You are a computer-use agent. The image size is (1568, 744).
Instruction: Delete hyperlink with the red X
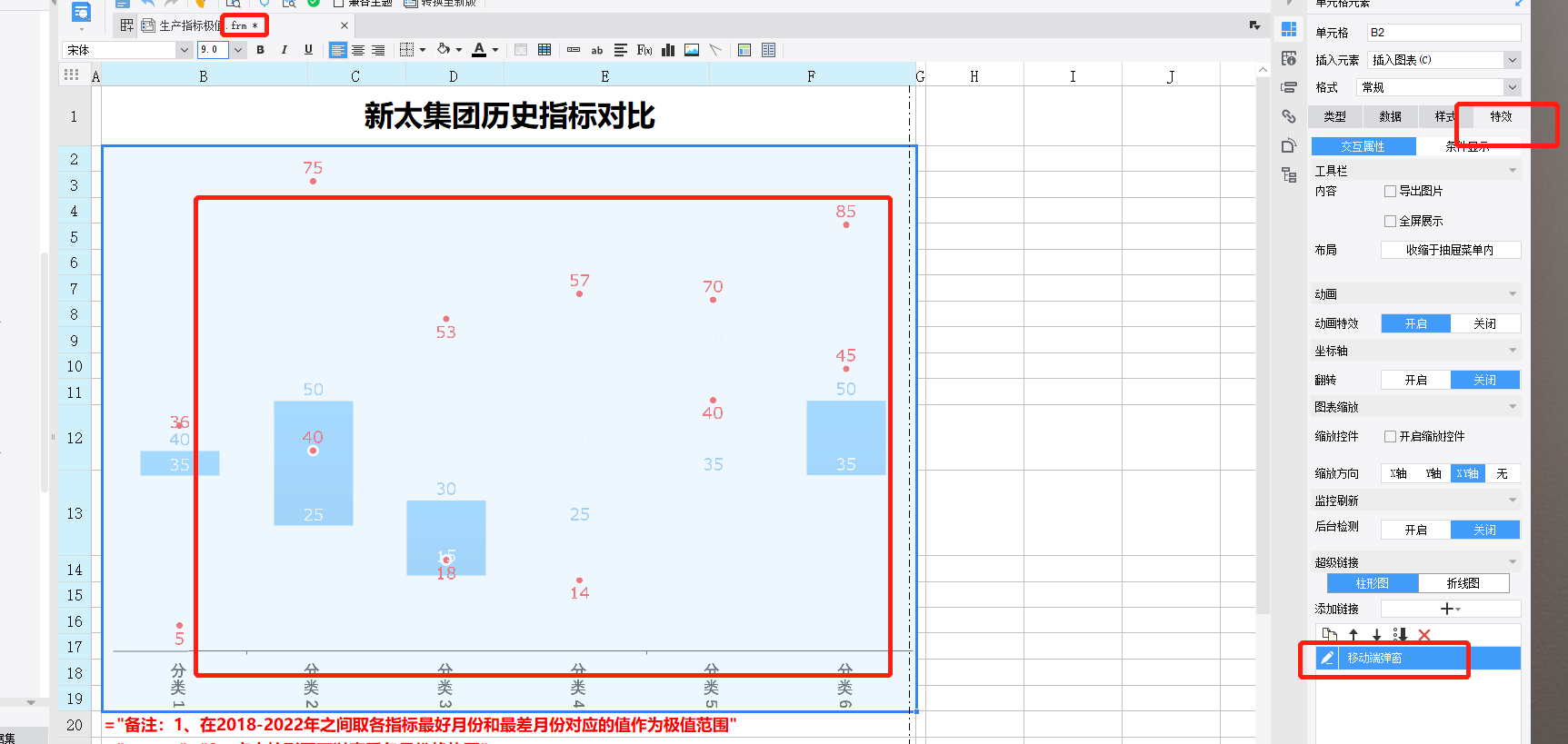[1424, 635]
